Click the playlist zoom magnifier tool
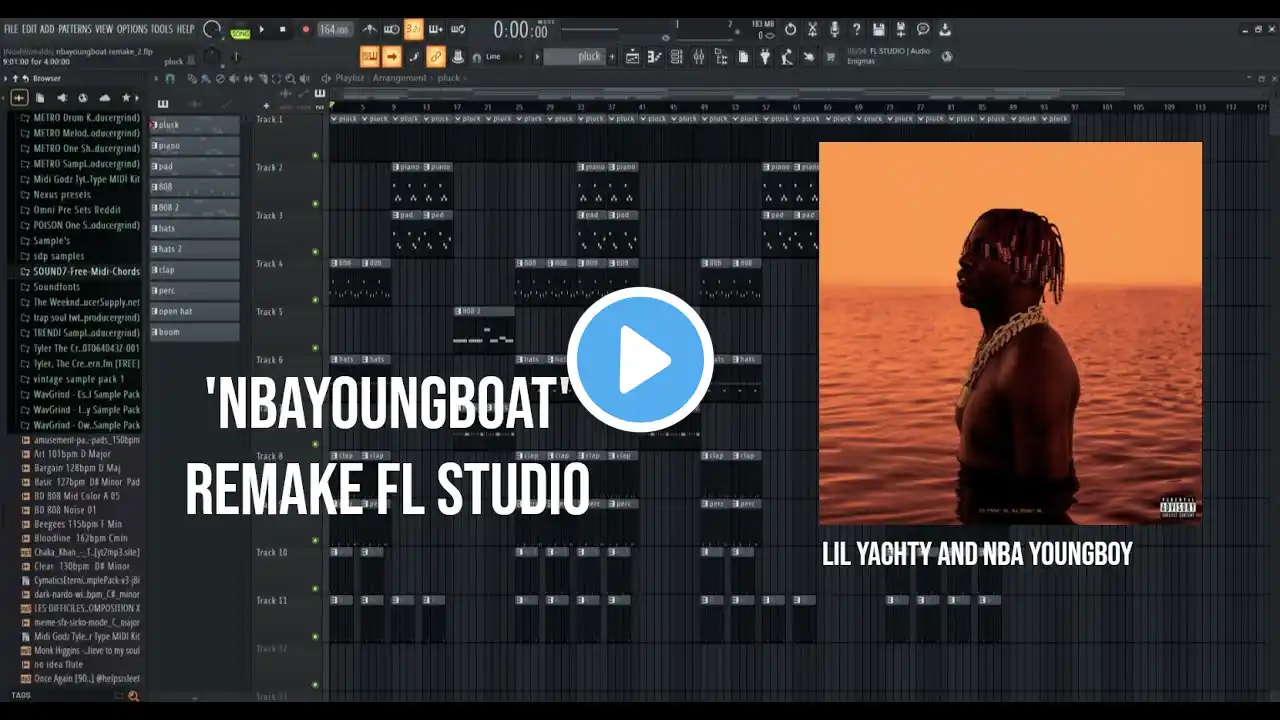Screen dimensions: 1280x720 (x=290, y=78)
